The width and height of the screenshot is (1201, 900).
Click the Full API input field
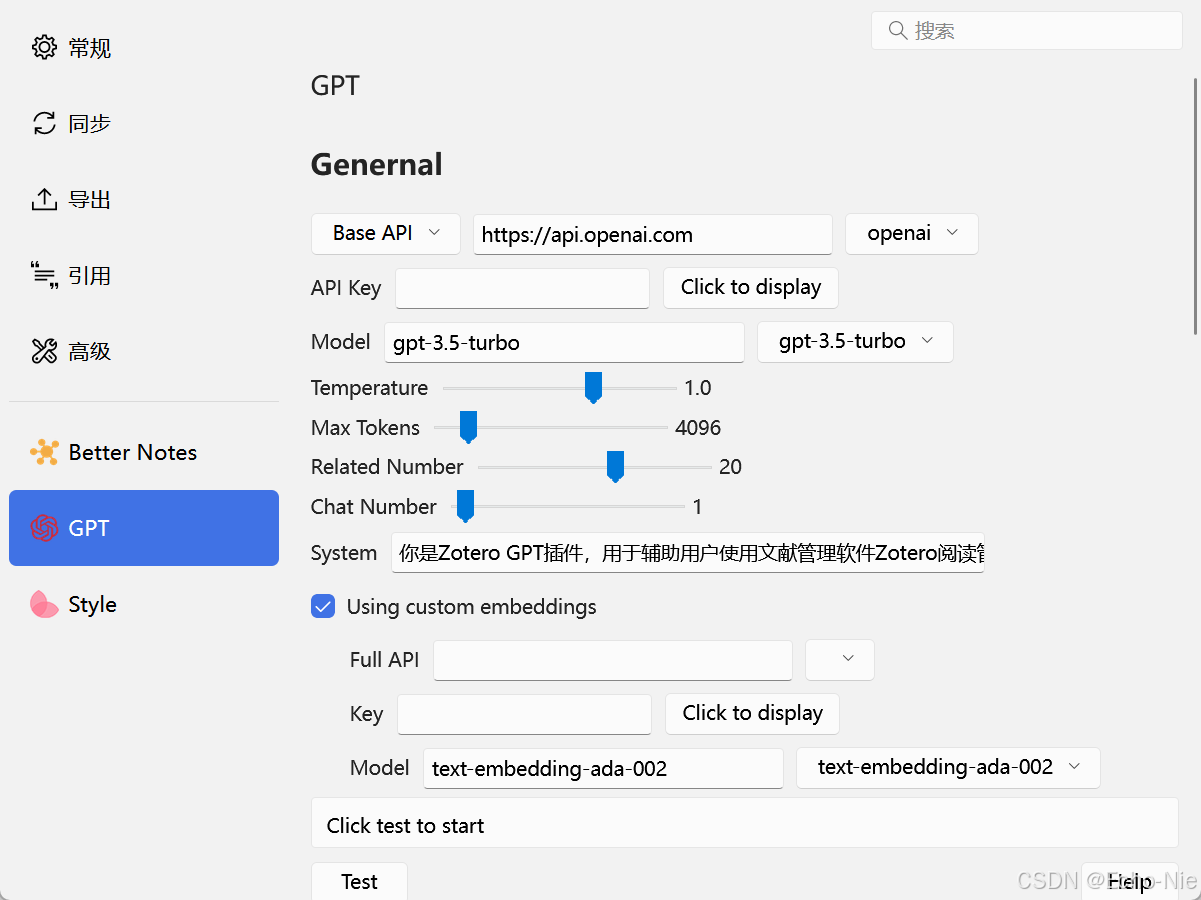pyautogui.click(x=613, y=660)
